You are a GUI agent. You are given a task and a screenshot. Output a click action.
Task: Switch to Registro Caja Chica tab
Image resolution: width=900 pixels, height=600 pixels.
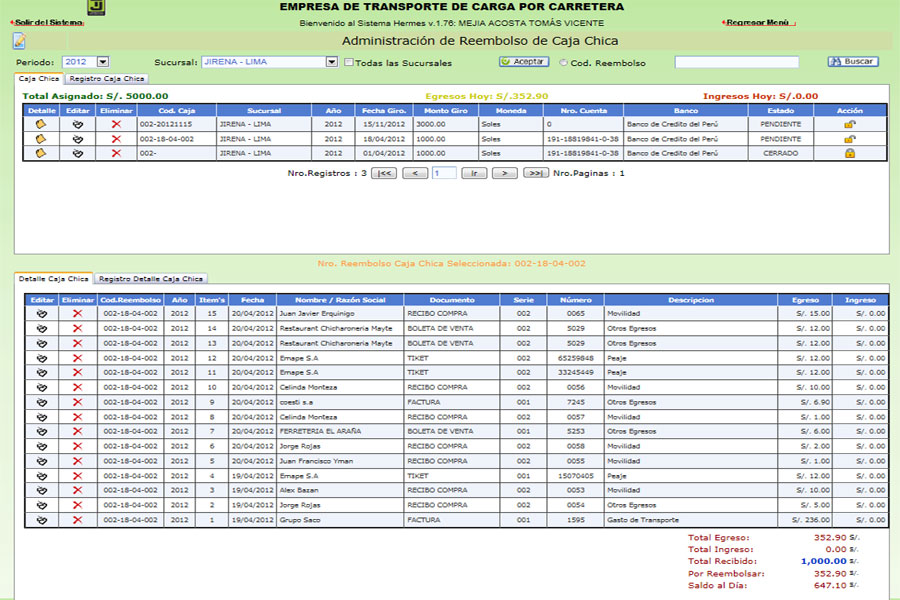coord(107,78)
